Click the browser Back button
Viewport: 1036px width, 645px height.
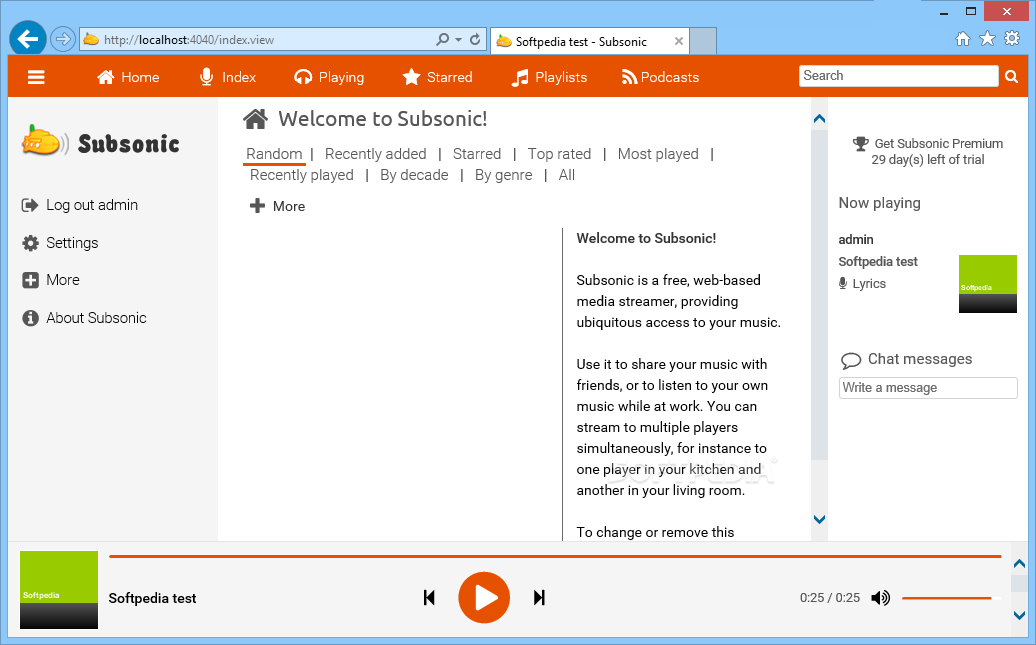pyautogui.click(x=28, y=39)
